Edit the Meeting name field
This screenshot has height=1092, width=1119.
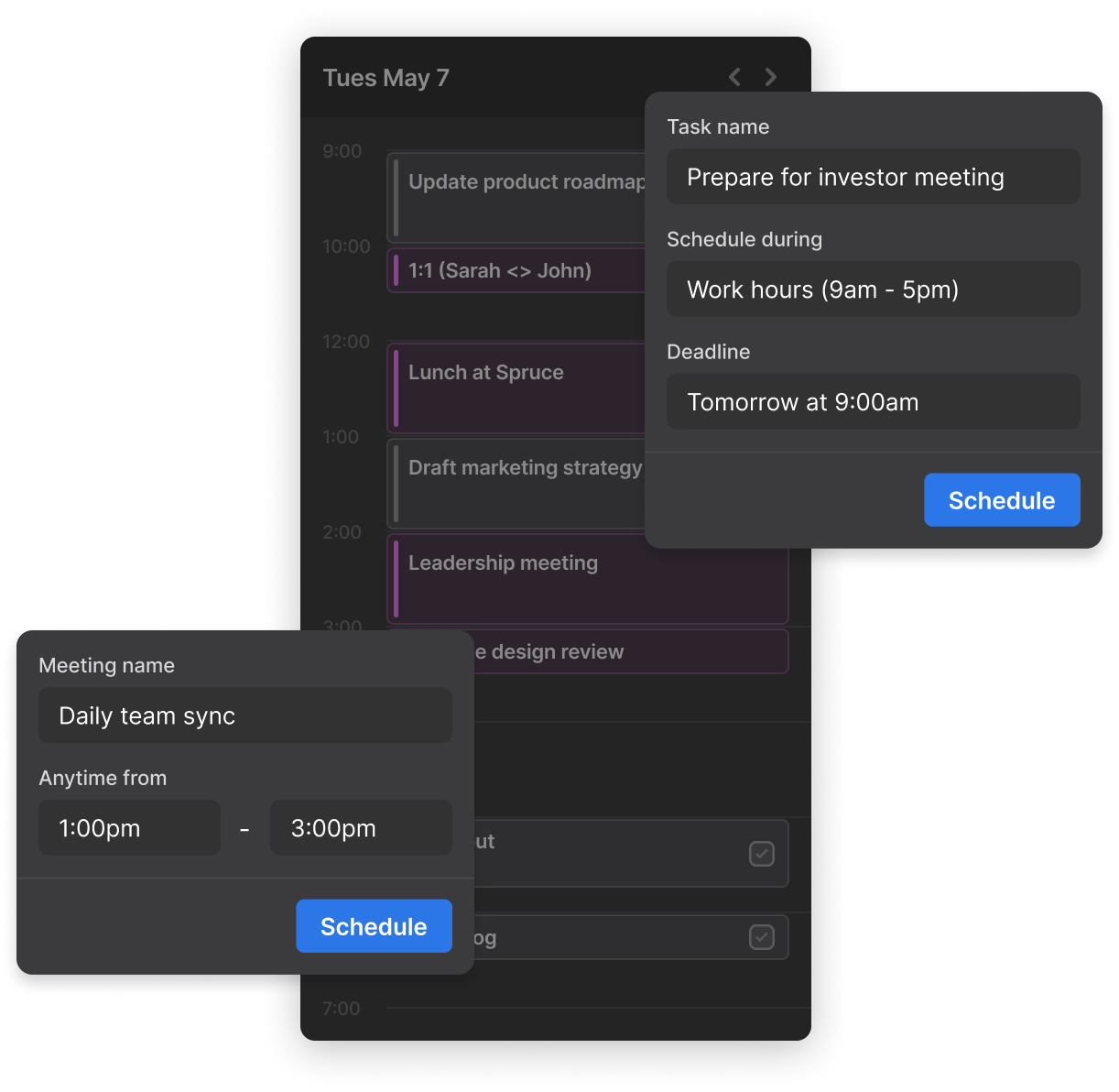pos(244,715)
